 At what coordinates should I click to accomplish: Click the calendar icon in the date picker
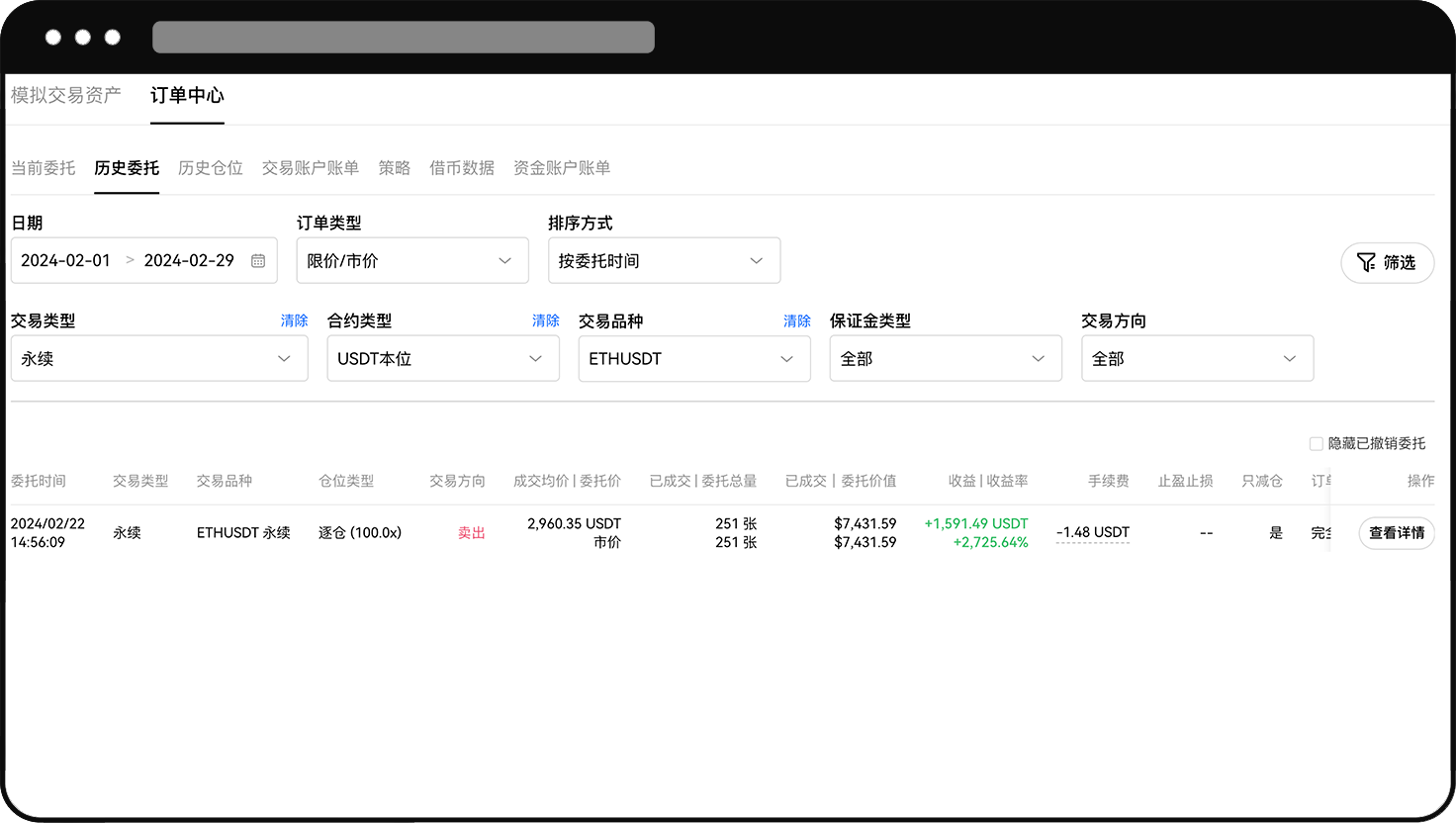[258, 260]
